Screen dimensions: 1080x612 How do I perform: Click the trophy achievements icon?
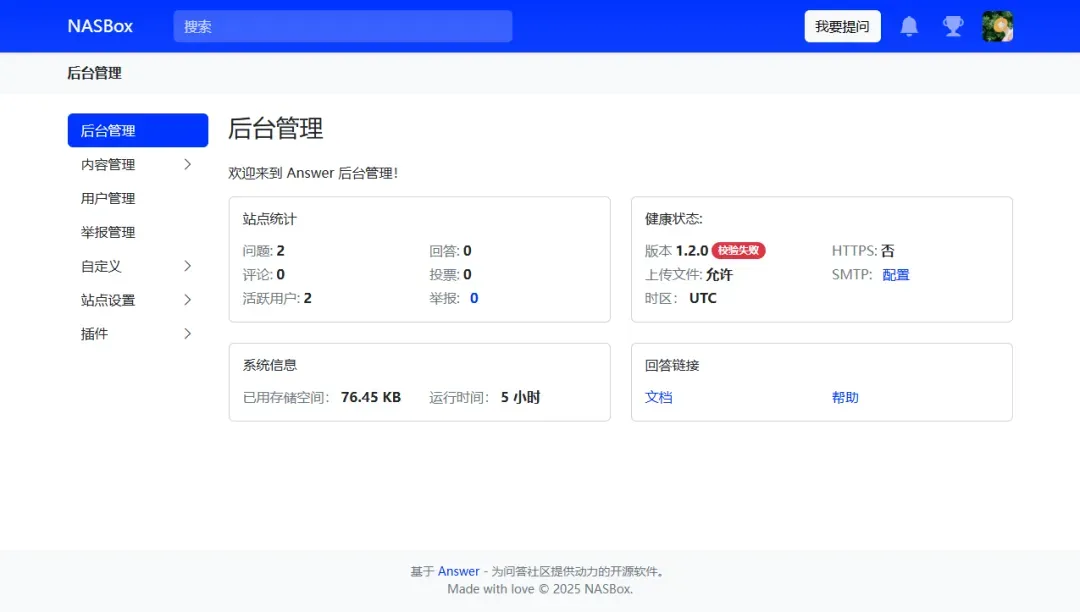[x=953, y=27]
